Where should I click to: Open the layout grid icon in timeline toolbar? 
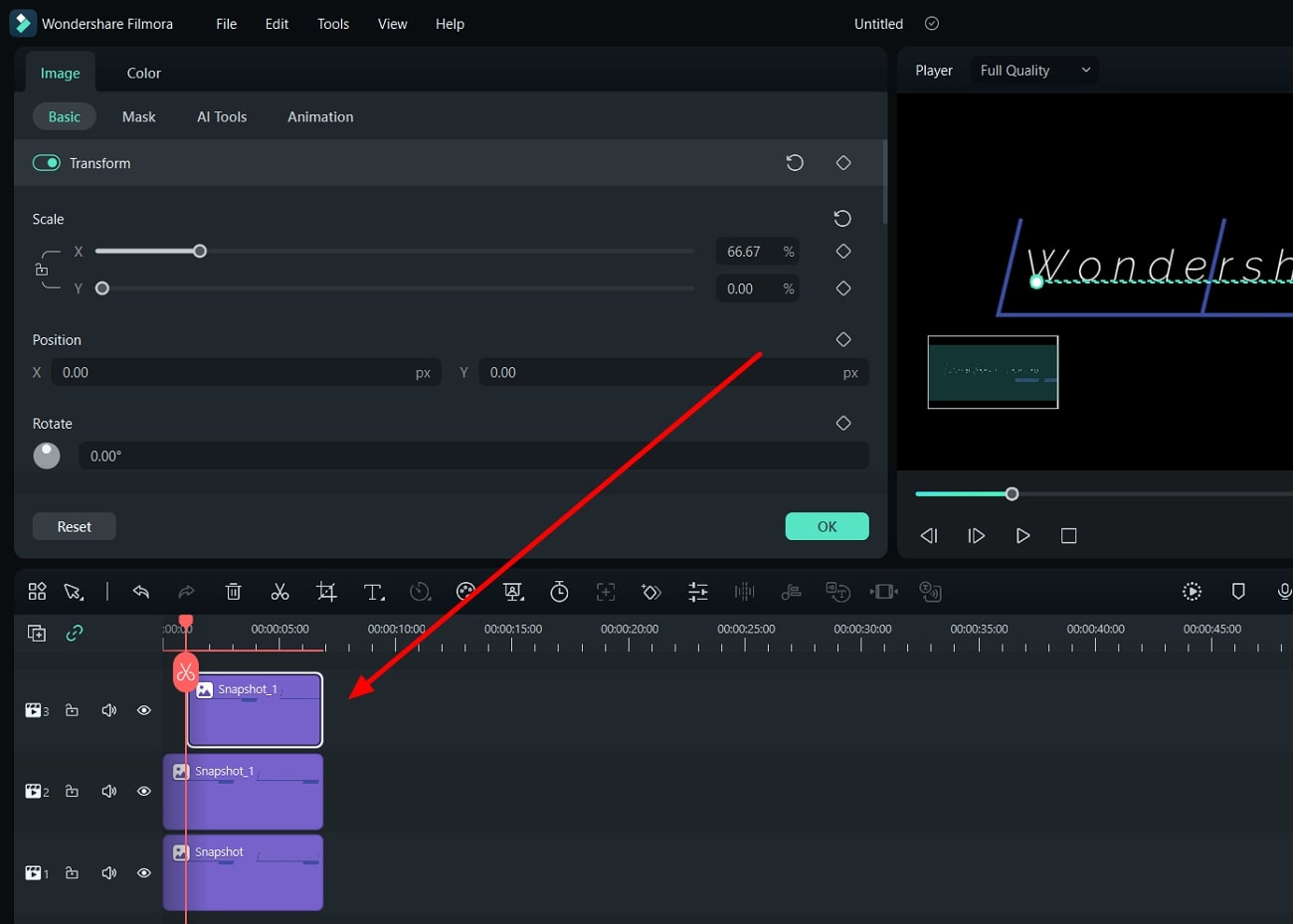(37, 592)
